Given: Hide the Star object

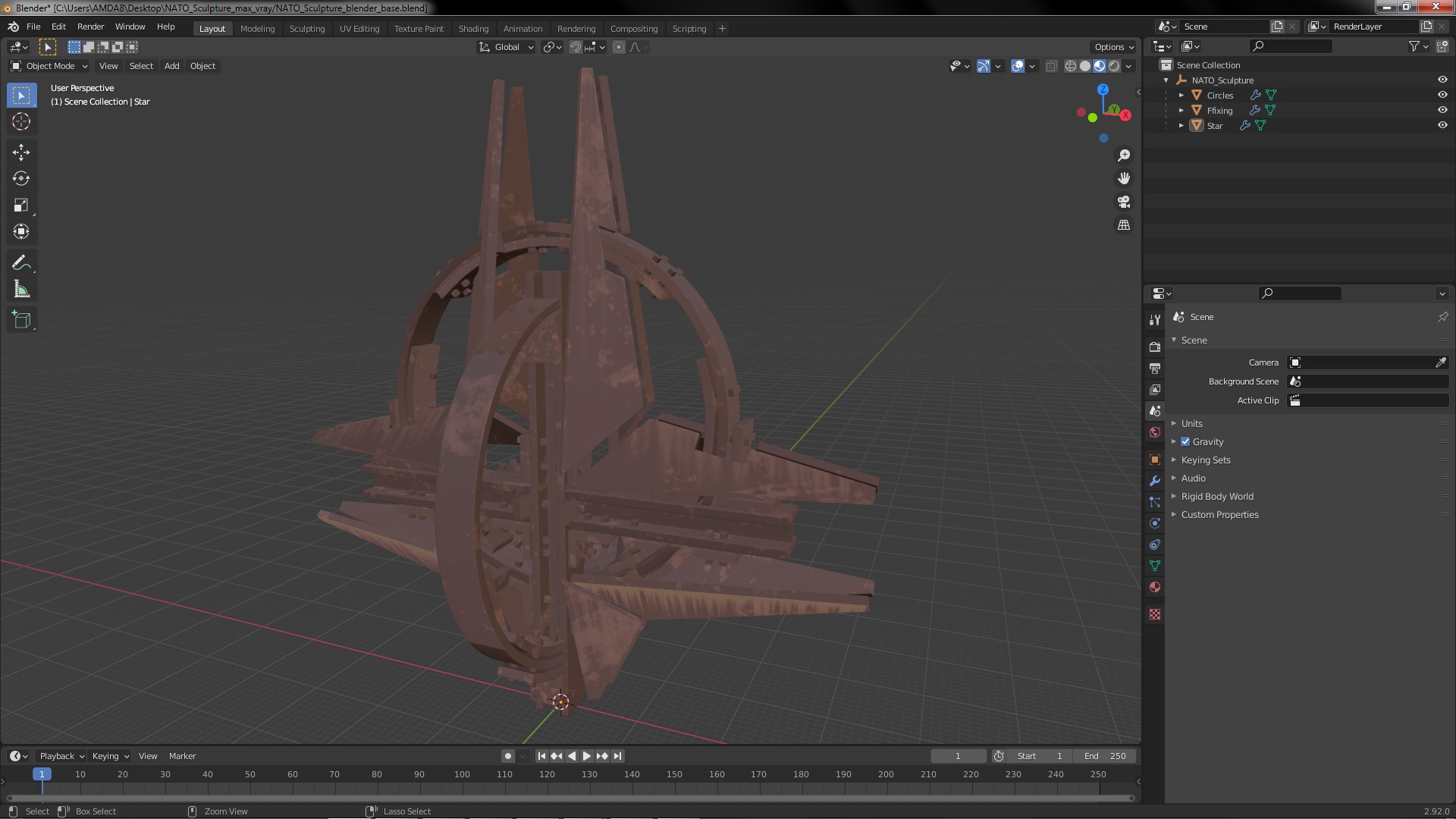Looking at the screenshot, I should (1442, 125).
